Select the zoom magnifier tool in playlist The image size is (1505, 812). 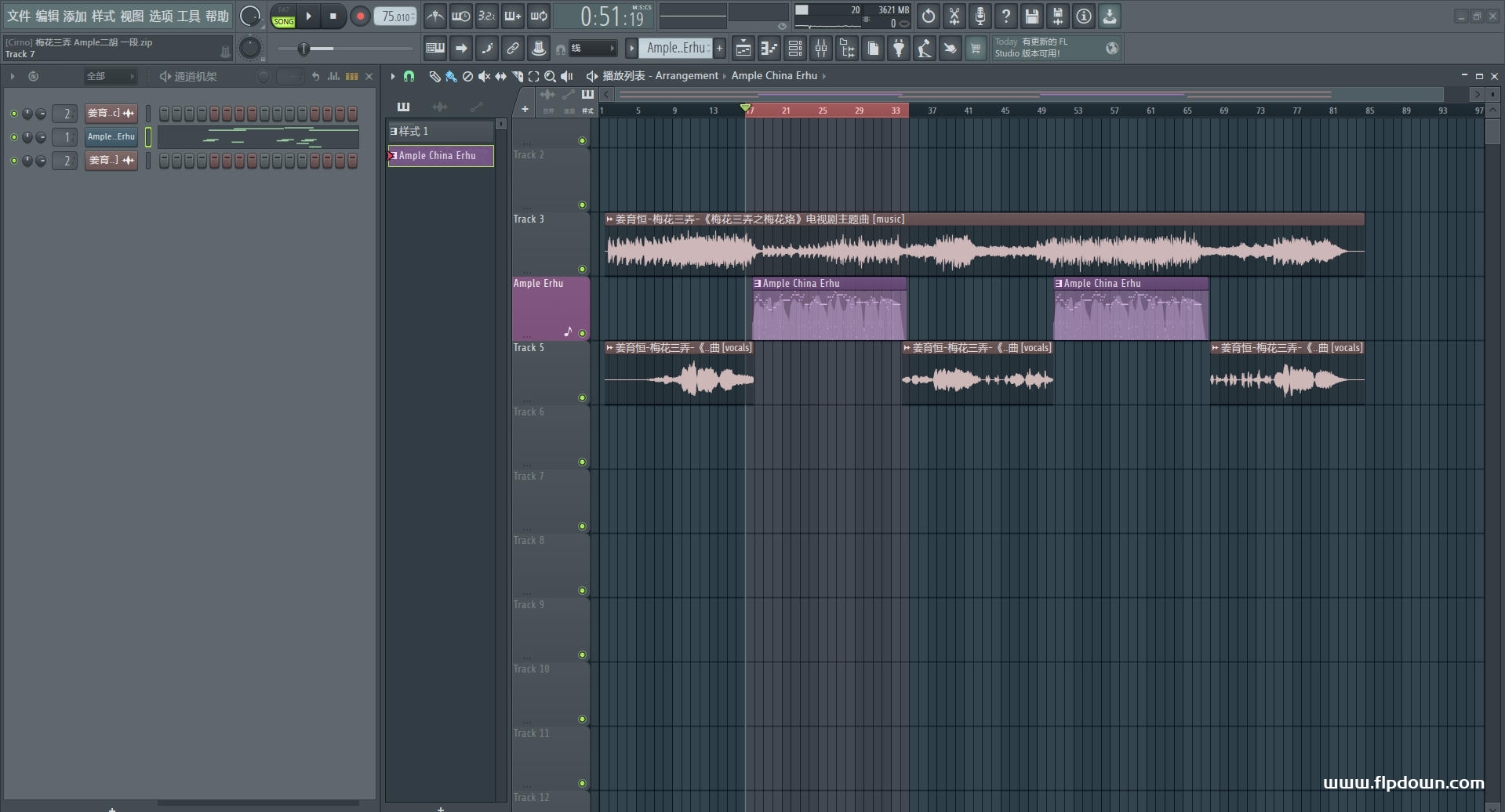coord(550,76)
